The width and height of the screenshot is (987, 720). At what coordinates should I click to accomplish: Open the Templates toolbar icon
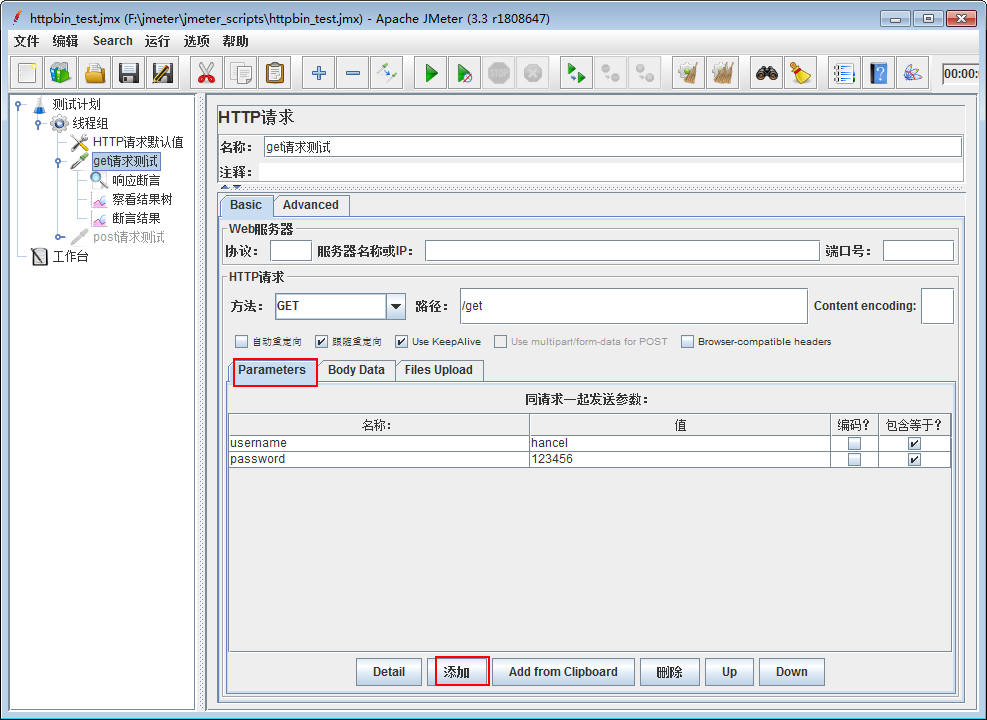(x=60, y=73)
